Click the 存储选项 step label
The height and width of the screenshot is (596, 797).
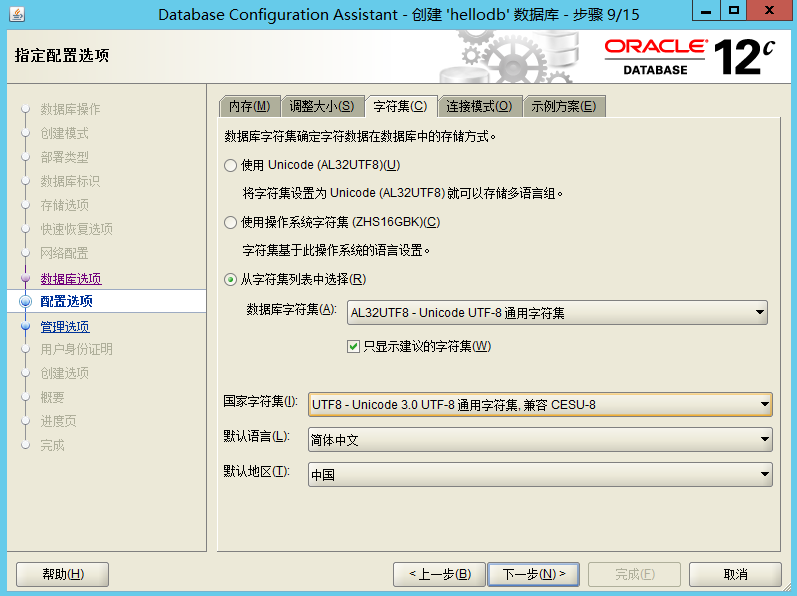[x=64, y=205]
